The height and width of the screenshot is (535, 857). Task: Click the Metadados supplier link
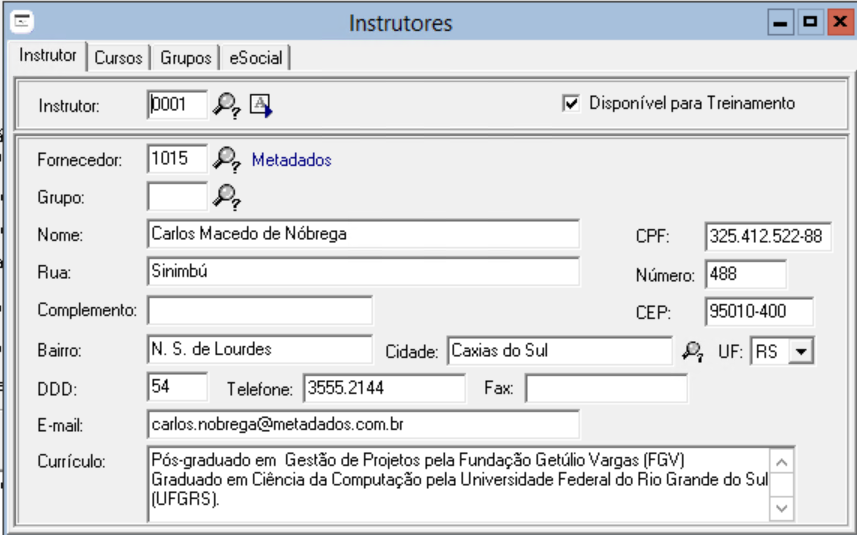coord(291,160)
